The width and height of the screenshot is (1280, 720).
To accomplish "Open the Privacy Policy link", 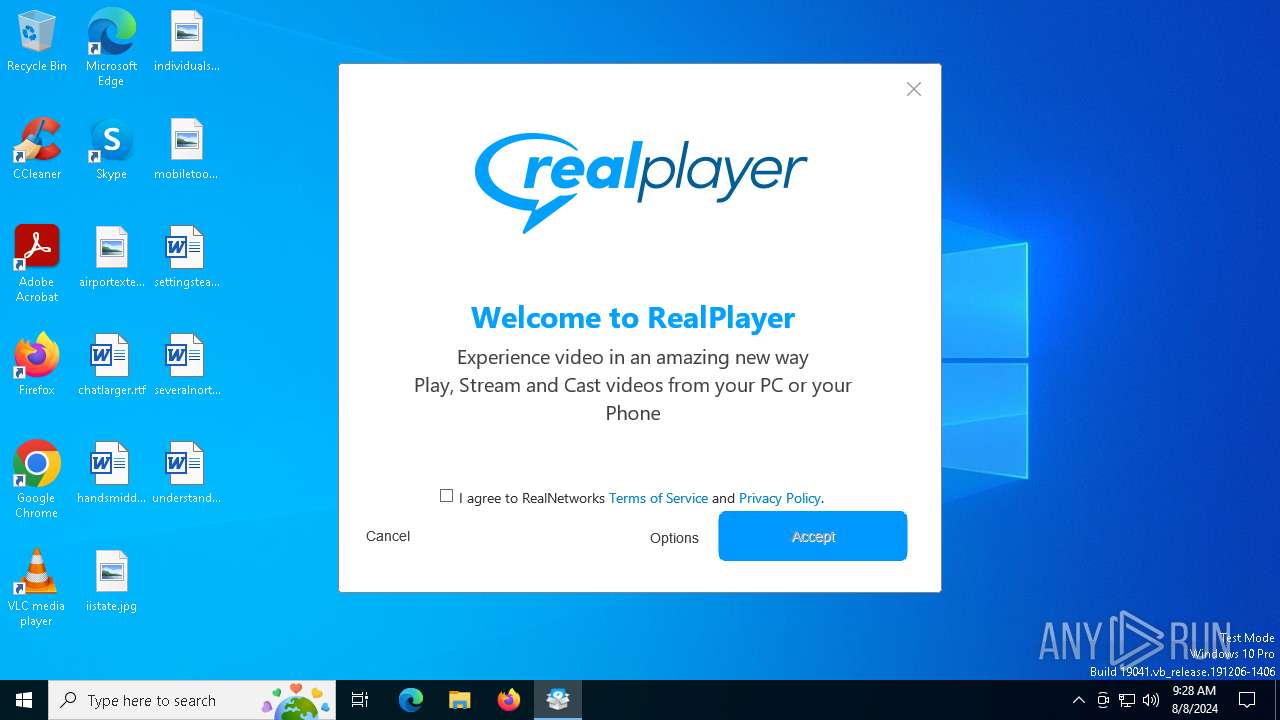I will point(780,498).
